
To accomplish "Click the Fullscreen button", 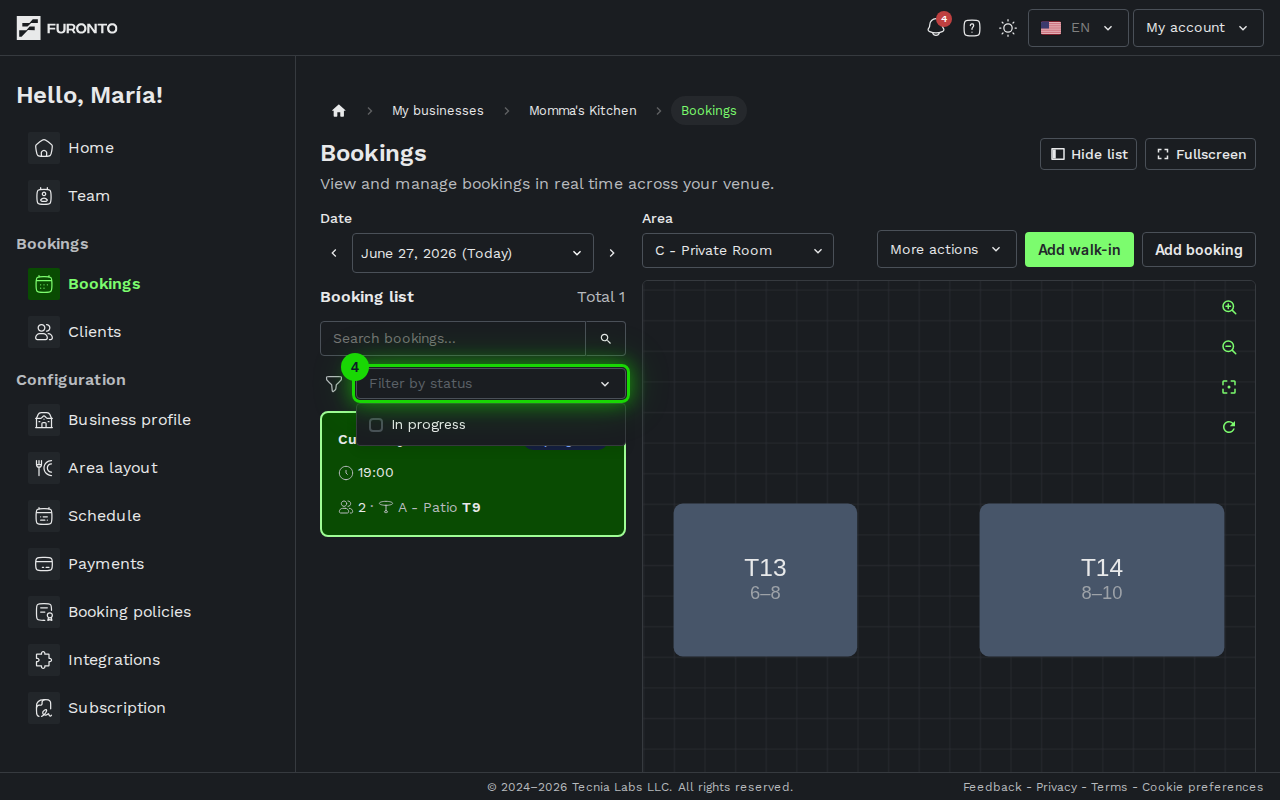I will pos(1200,154).
